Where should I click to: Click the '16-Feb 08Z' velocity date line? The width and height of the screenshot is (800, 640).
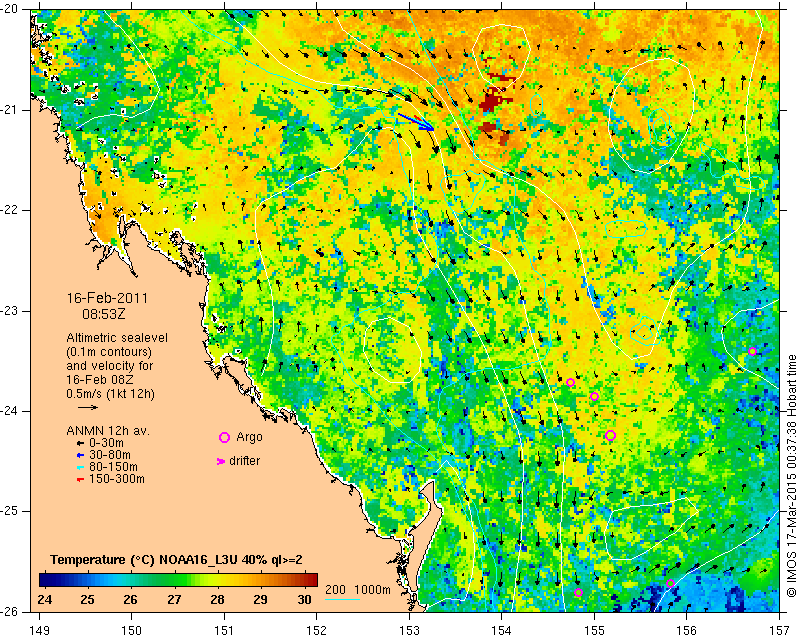point(100,380)
